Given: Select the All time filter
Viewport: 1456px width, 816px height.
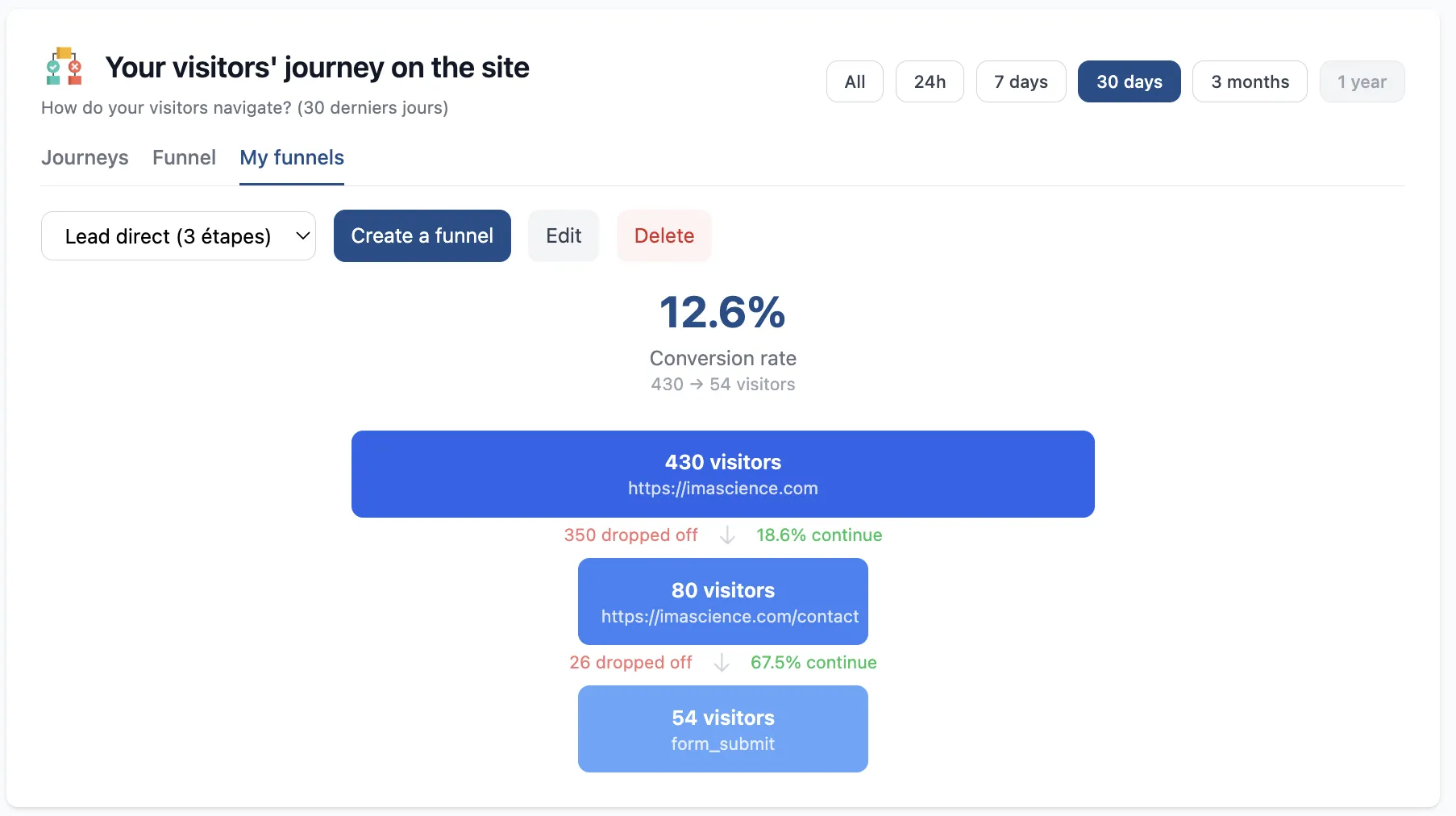Looking at the screenshot, I should coord(854,81).
